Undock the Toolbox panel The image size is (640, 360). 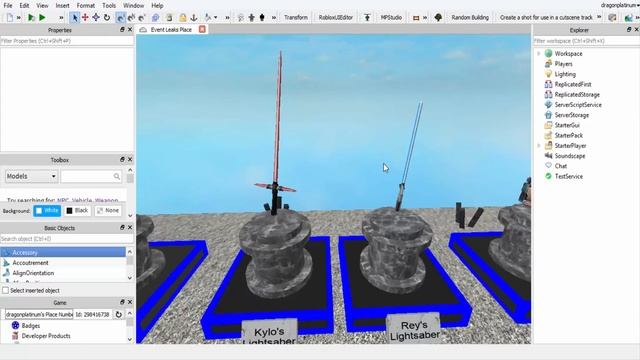pos(122,160)
